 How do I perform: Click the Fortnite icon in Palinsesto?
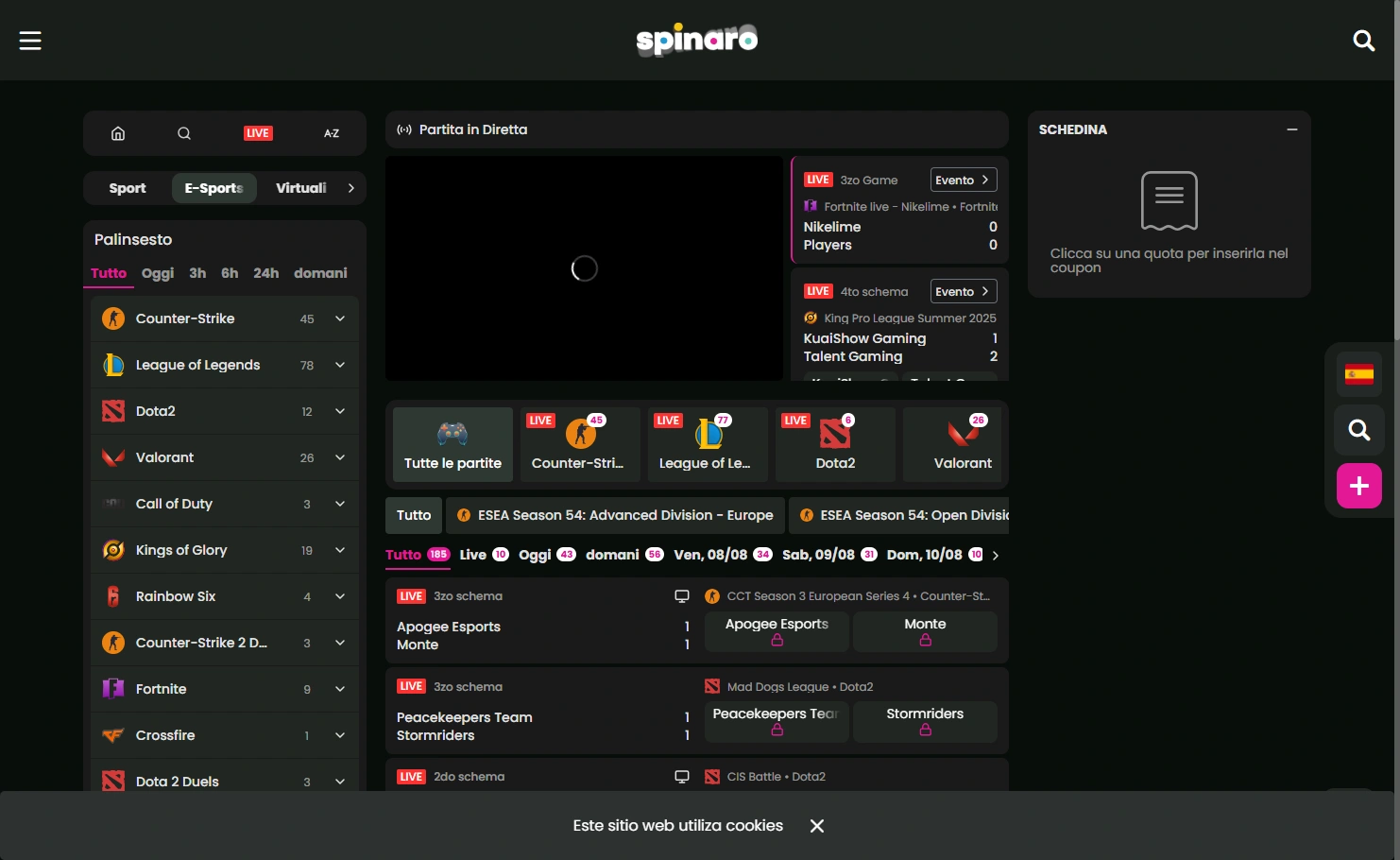[113, 689]
